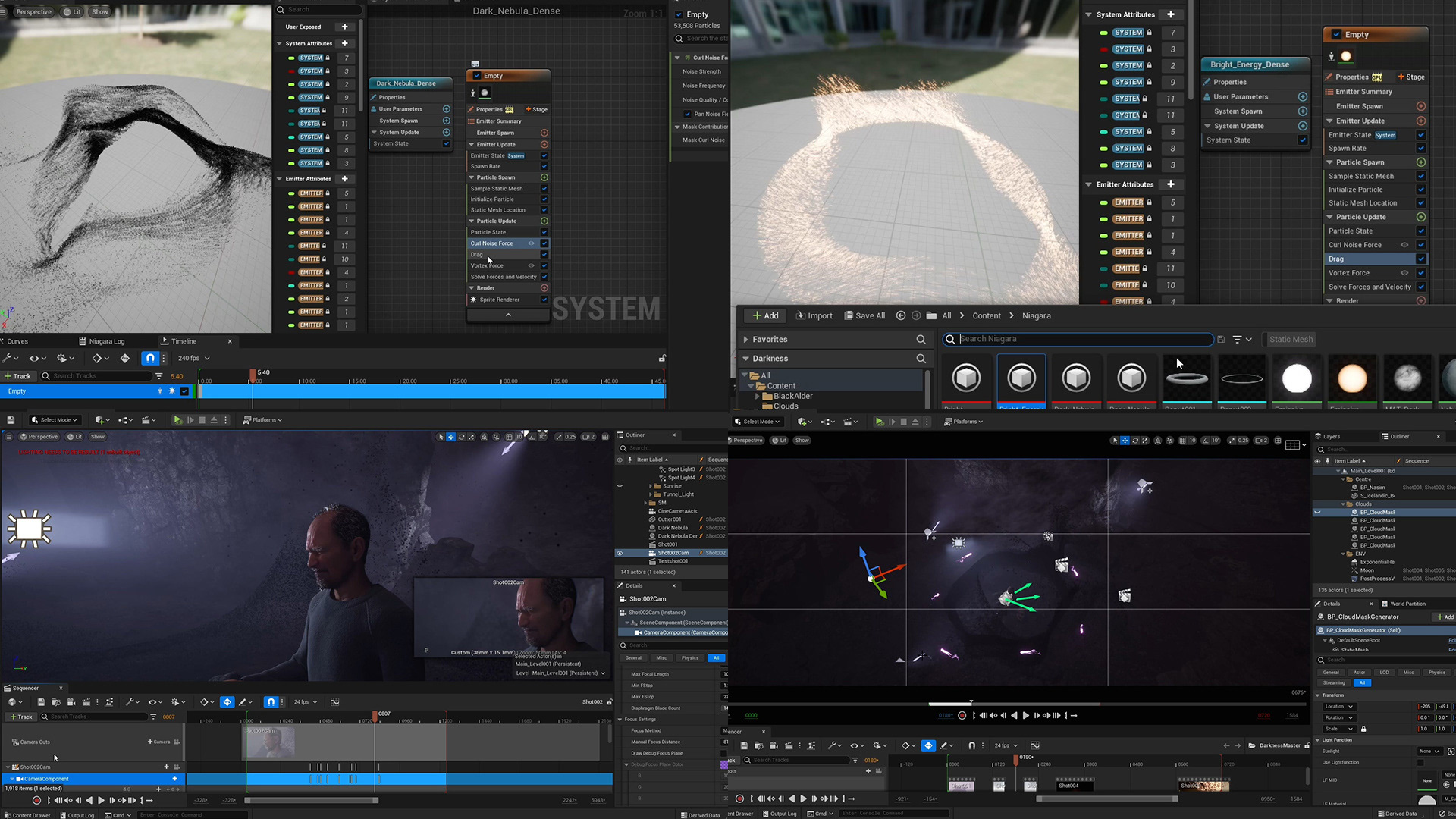The height and width of the screenshot is (819, 1456).
Task: Toggle the magnet snapping icon in the Niagara Timeline
Action: point(150,359)
